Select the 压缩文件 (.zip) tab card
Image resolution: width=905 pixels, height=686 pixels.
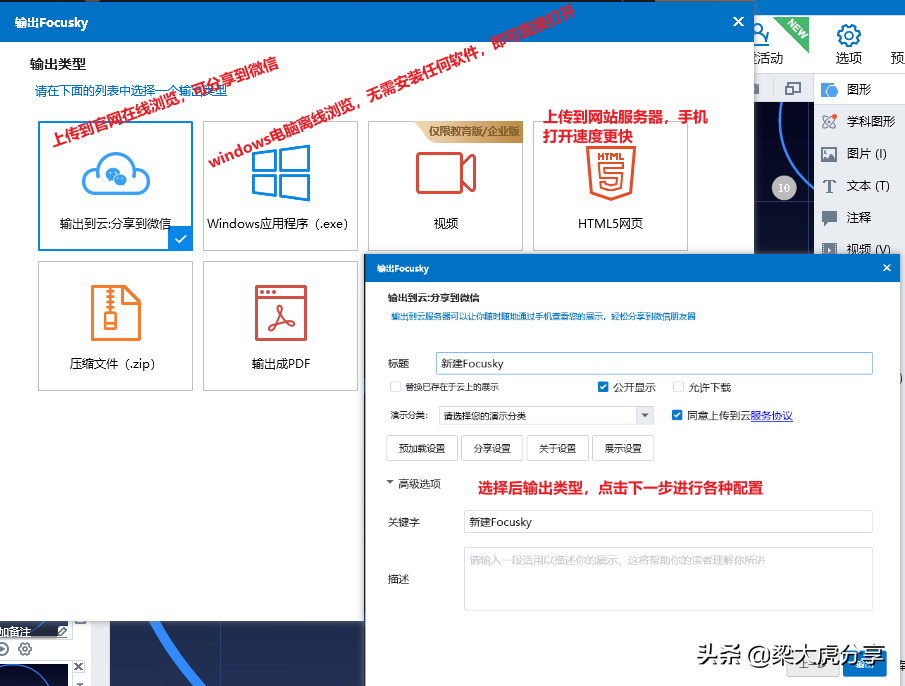pos(115,326)
